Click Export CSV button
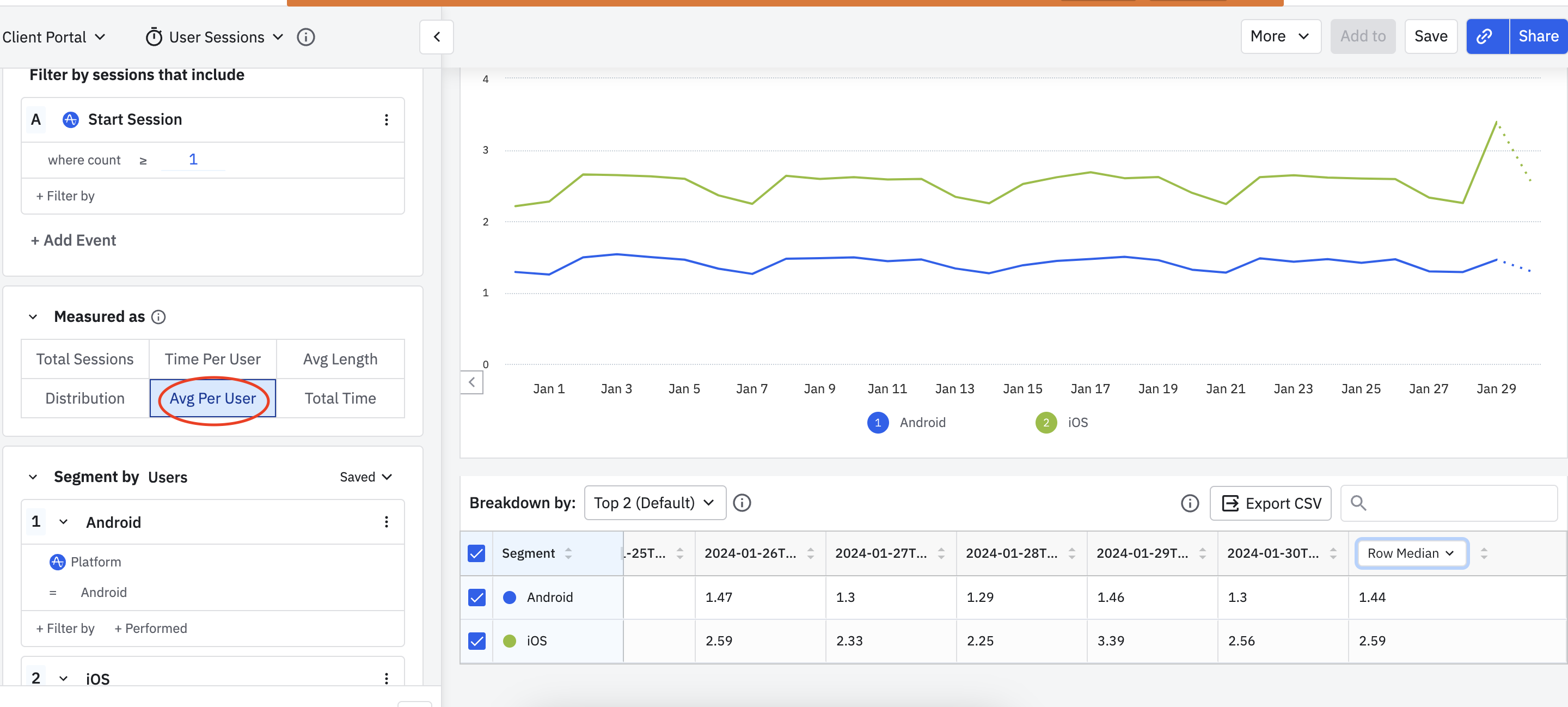The image size is (1568, 707). (1270, 503)
